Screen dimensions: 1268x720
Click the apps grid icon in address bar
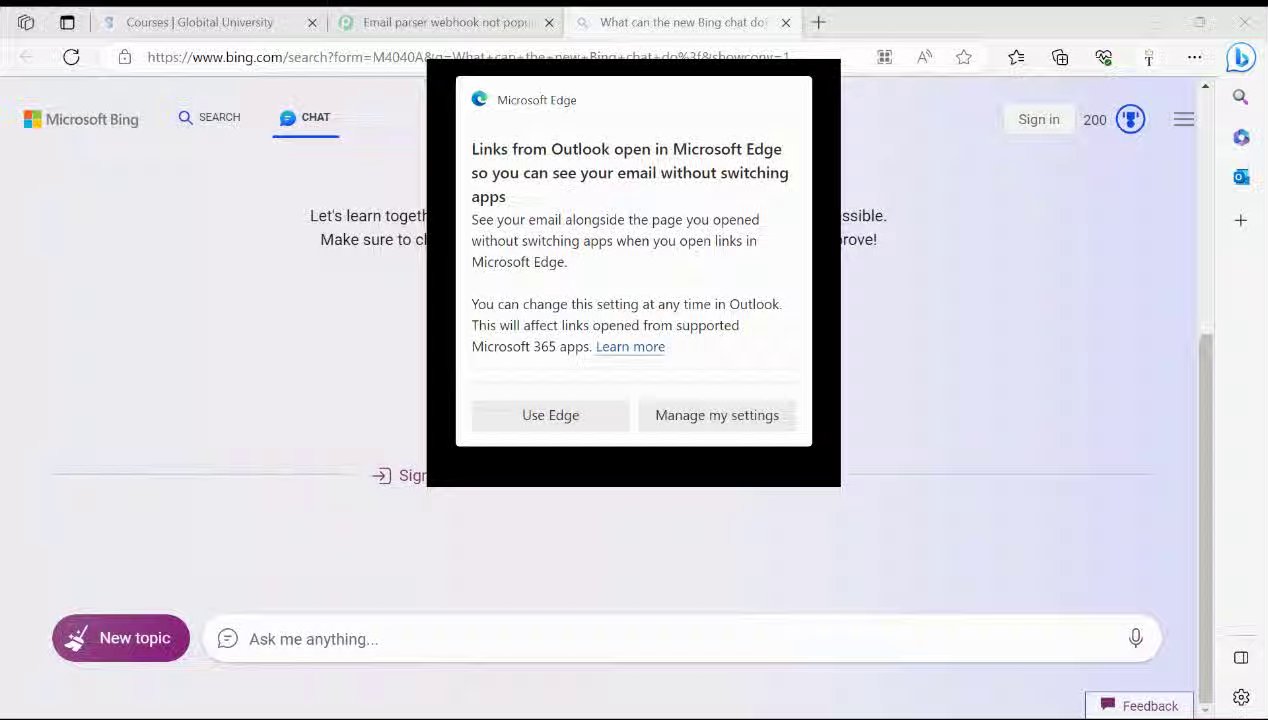click(x=884, y=57)
